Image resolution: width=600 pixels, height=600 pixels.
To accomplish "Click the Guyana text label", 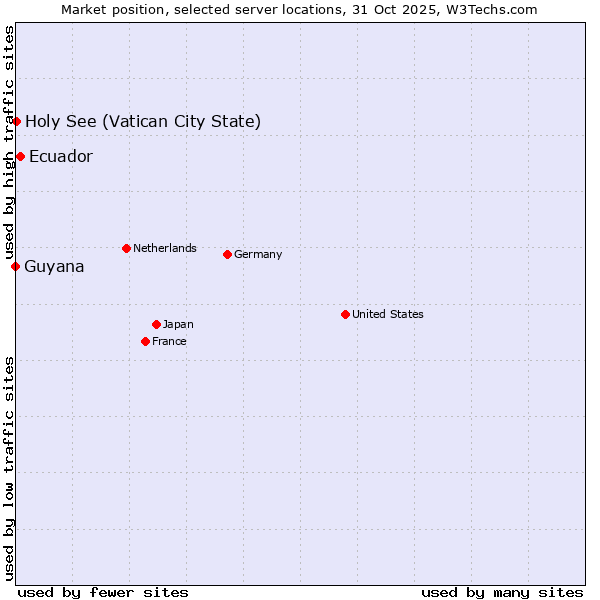I will pyautogui.click(x=54, y=267).
